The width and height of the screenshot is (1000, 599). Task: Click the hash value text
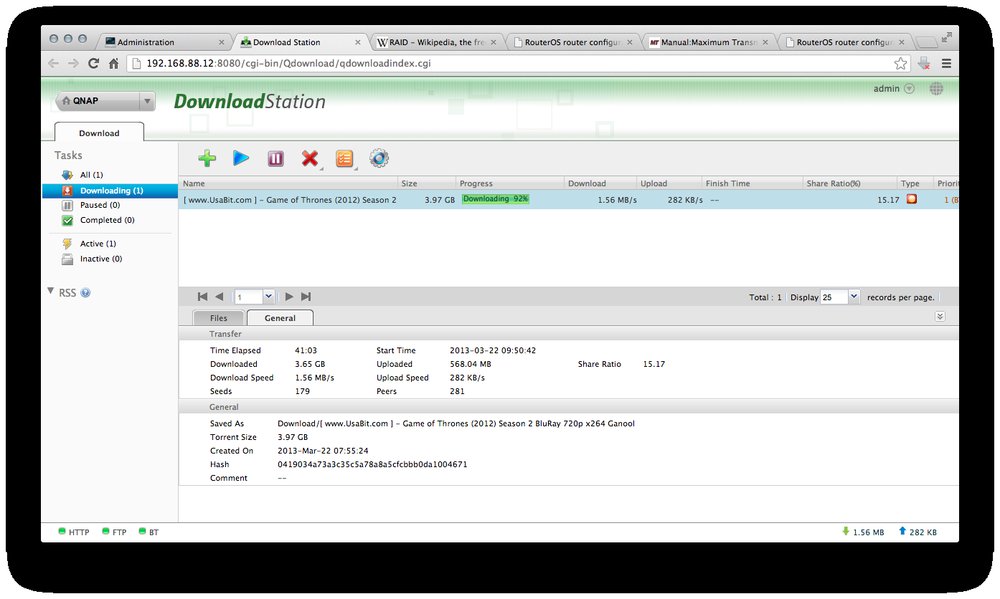[372, 464]
